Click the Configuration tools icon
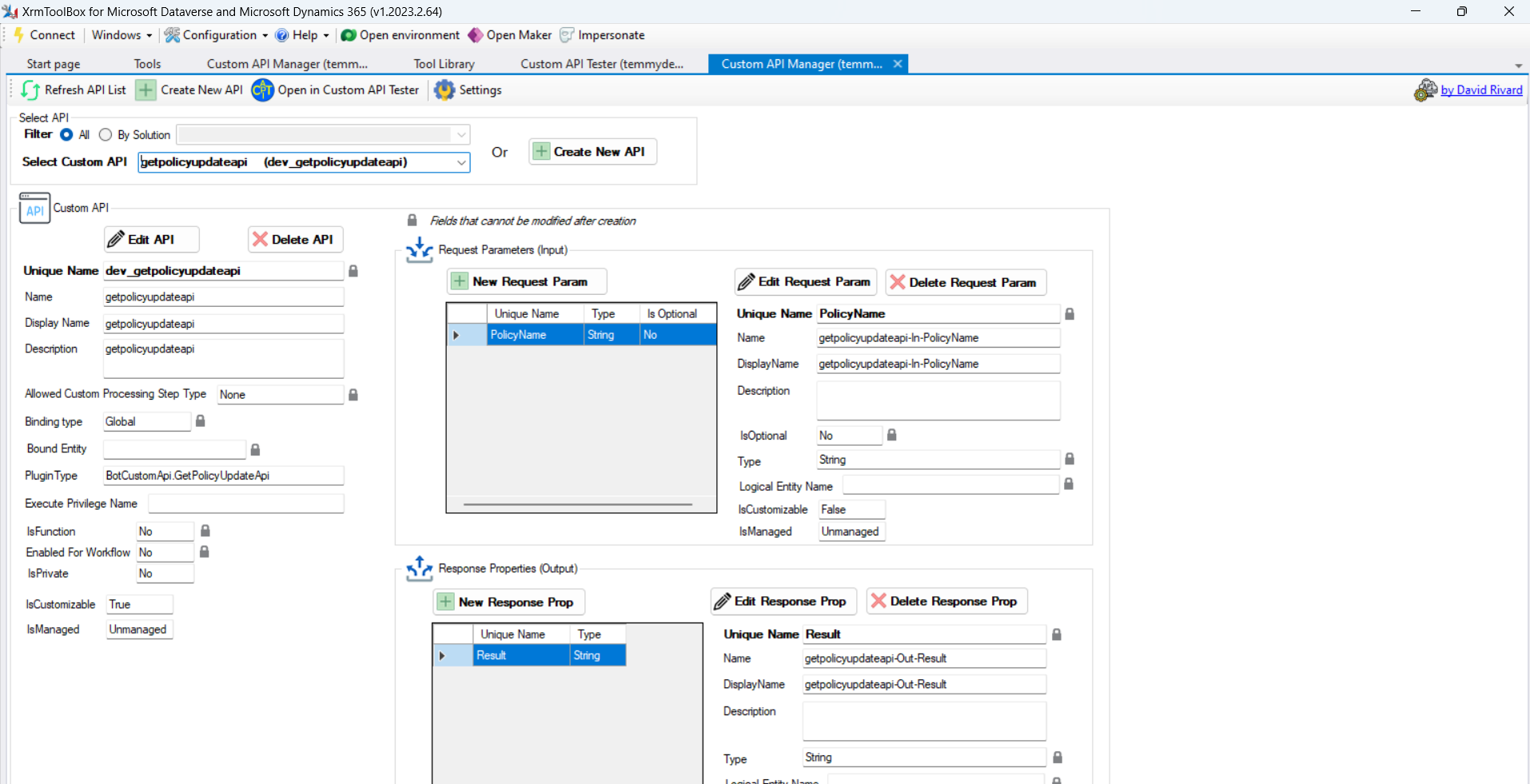 [172, 35]
